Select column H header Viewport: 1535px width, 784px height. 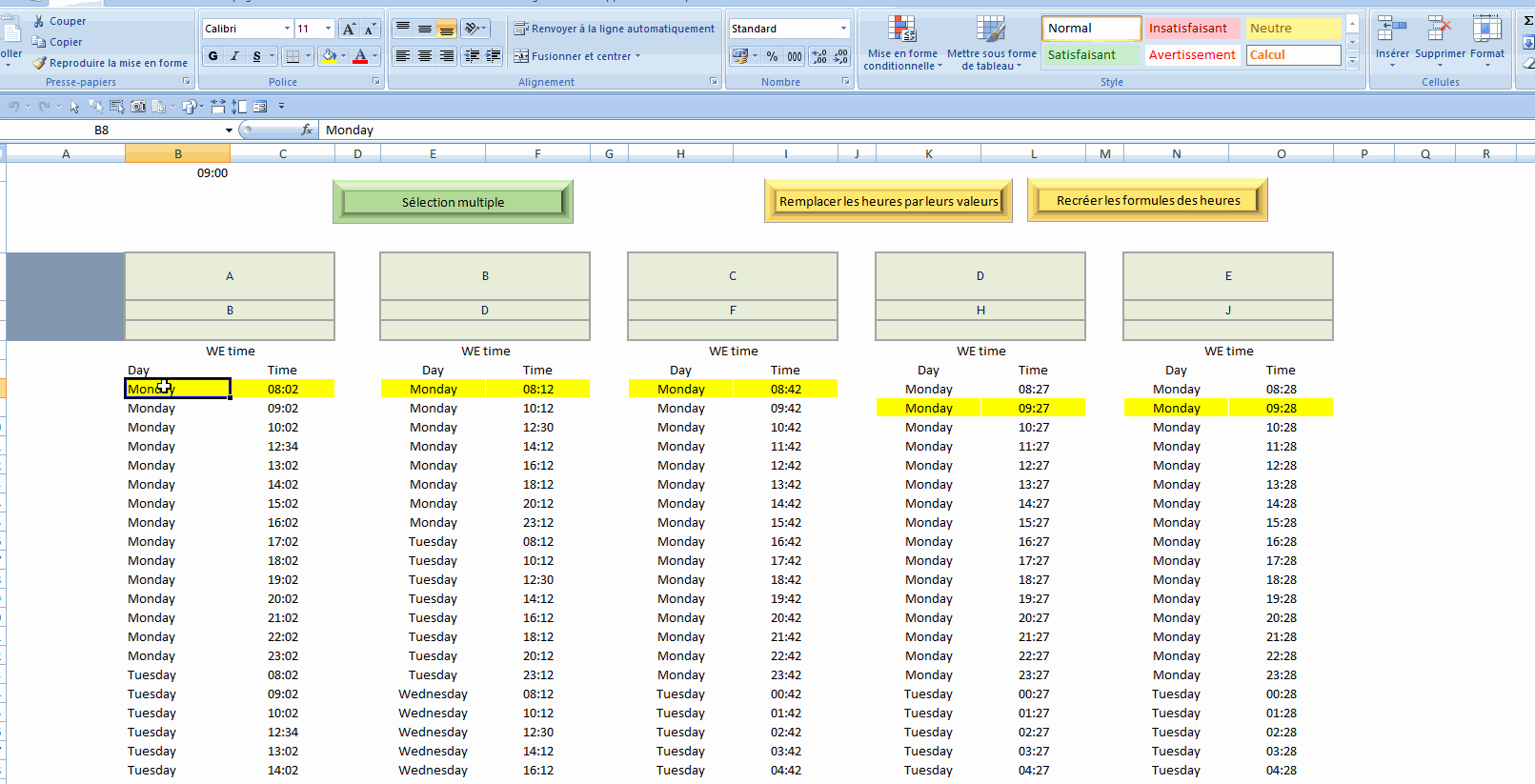pyautogui.click(x=680, y=153)
